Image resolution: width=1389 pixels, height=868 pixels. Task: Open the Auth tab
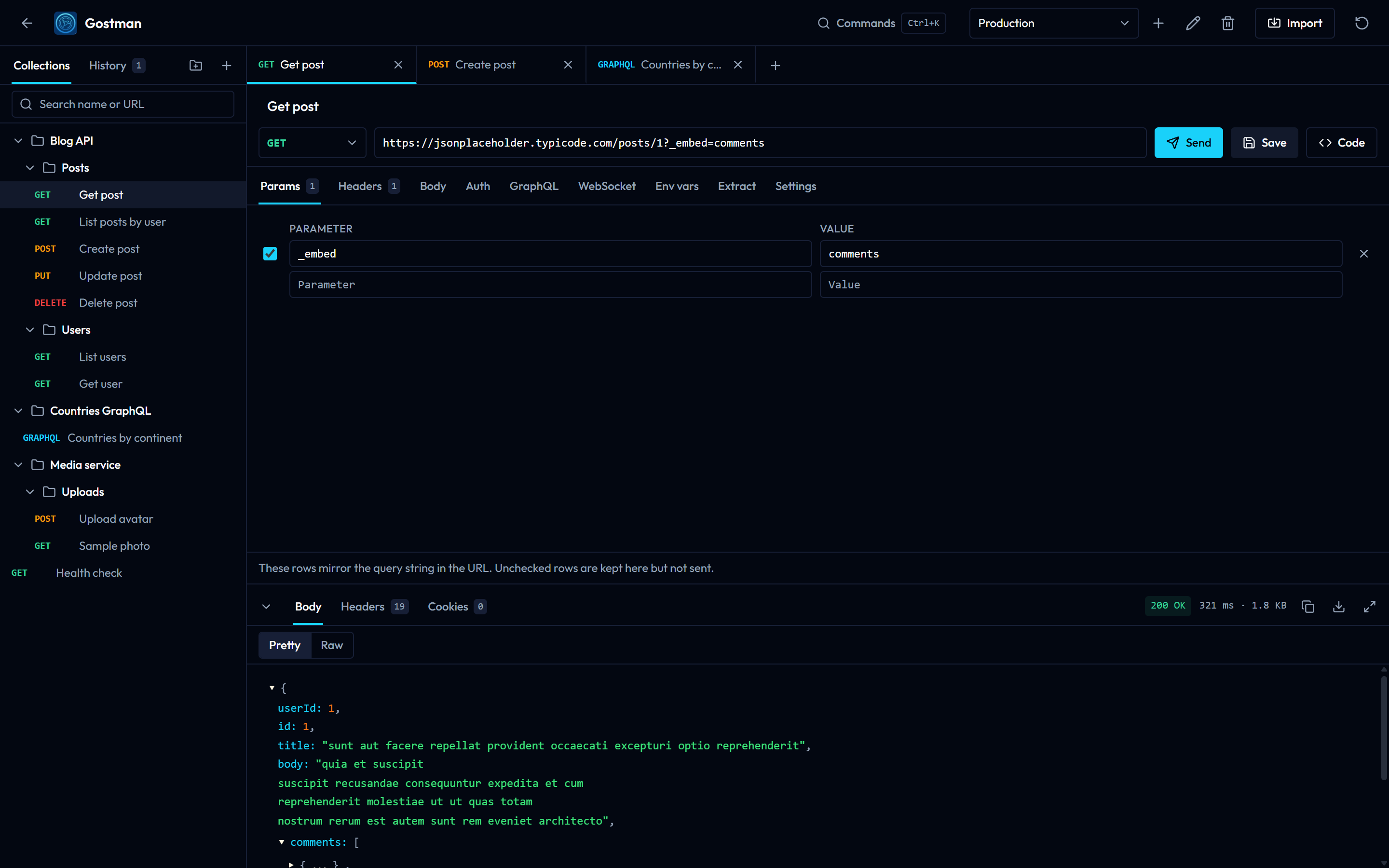point(478,186)
